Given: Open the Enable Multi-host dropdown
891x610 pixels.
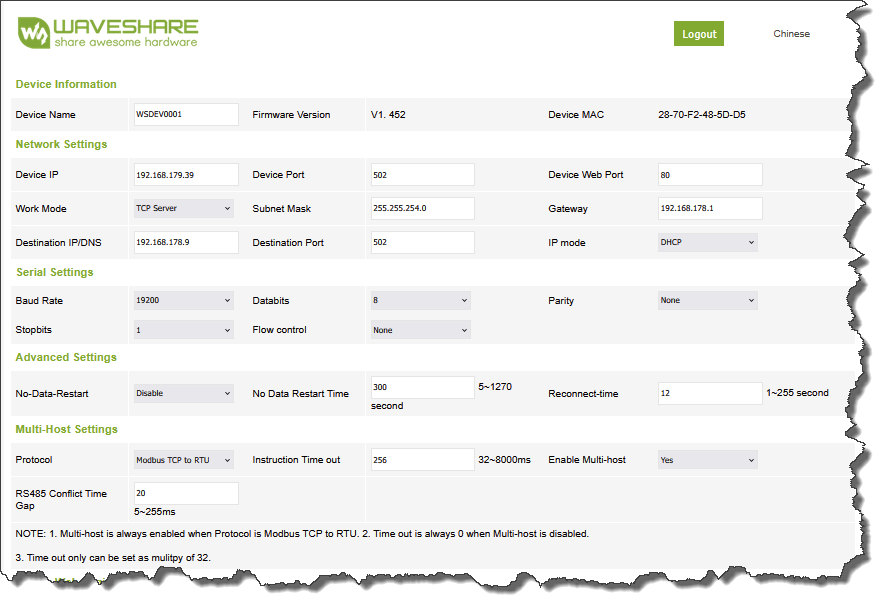Looking at the screenshot, I should pyautogui.click(x=707, y=460).
